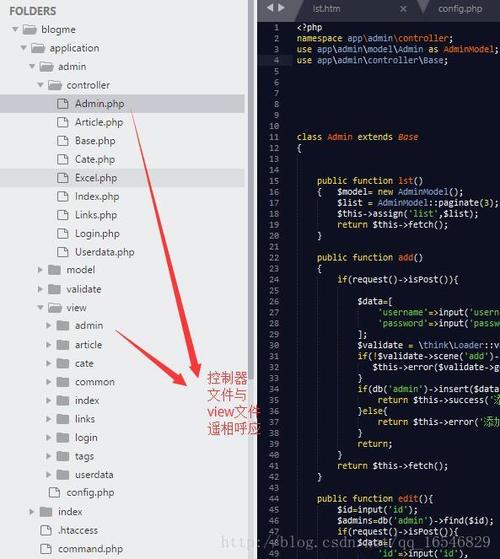Open Links.php in the file tree
This screenshot has width=500, height=559.
96,215
